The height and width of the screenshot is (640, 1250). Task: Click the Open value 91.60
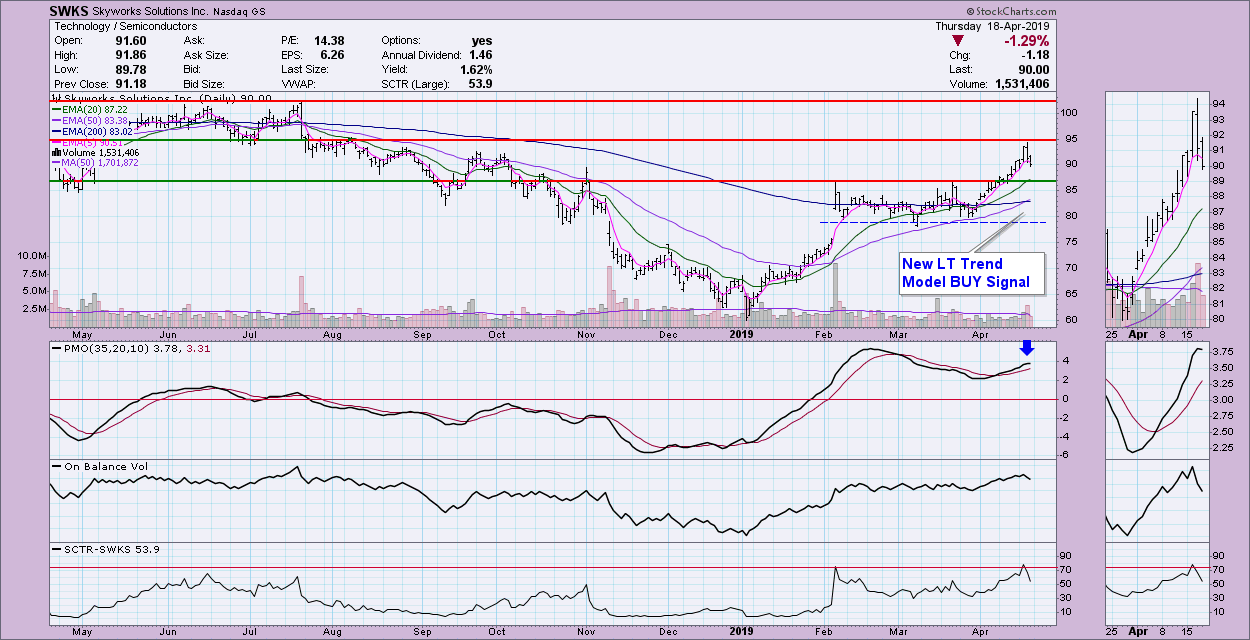130,41
